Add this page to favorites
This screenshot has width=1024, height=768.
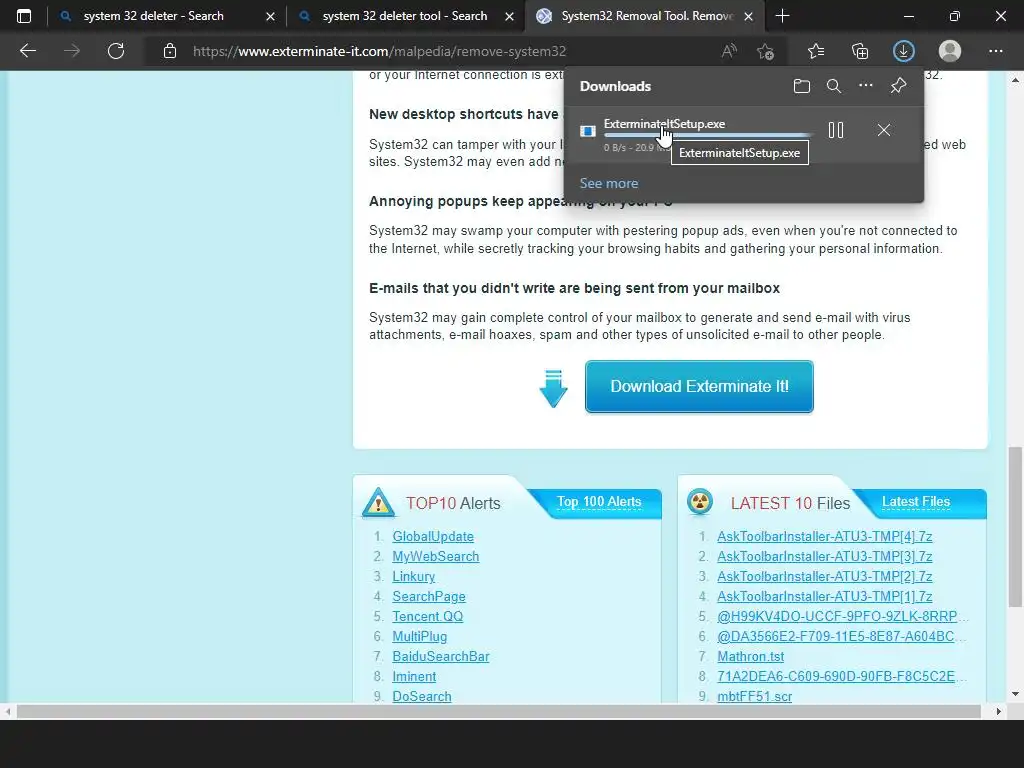pos(765,51)
